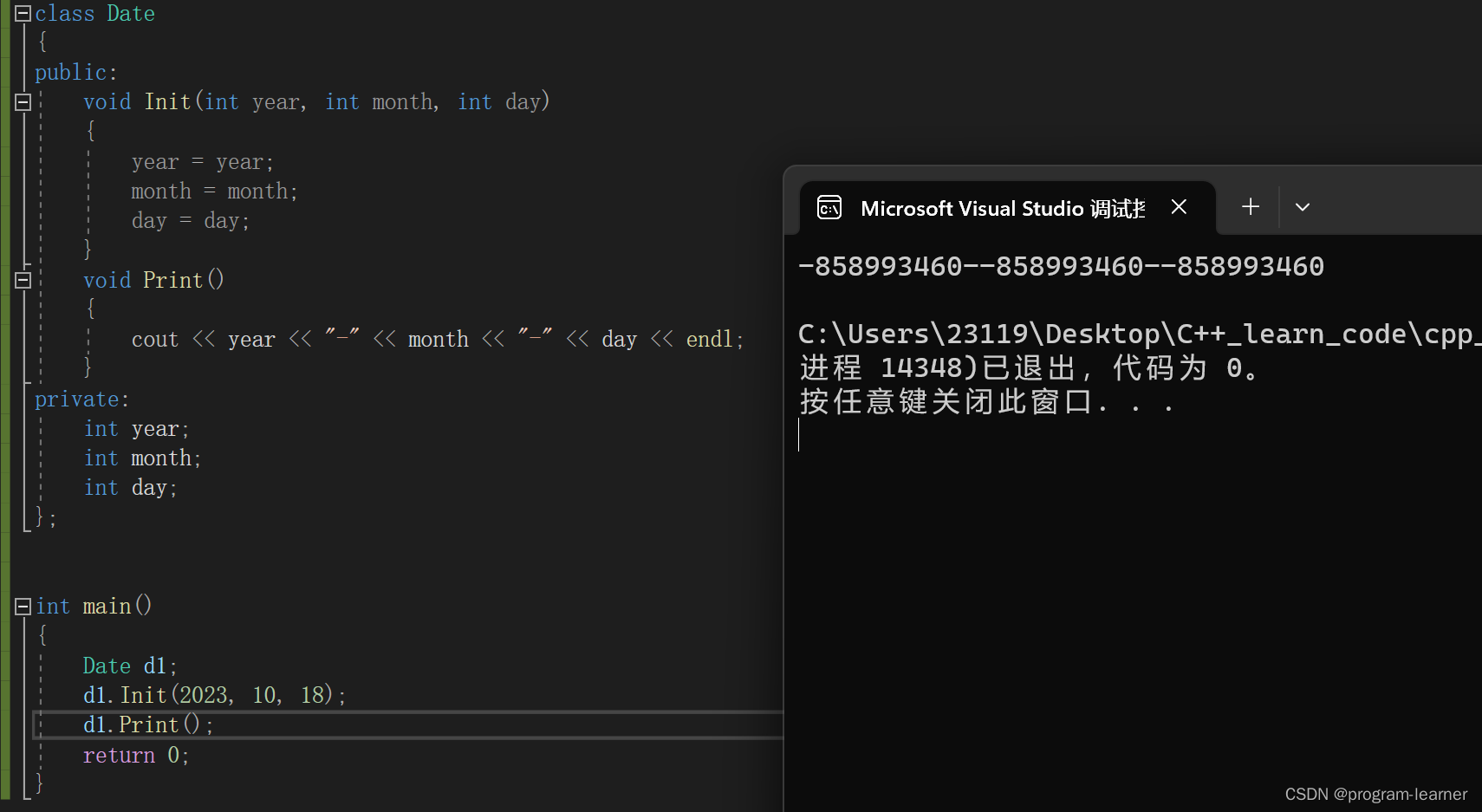1482x812 pixels.
Task: Click the 'endl' token in the cout line
Action: 709,340
